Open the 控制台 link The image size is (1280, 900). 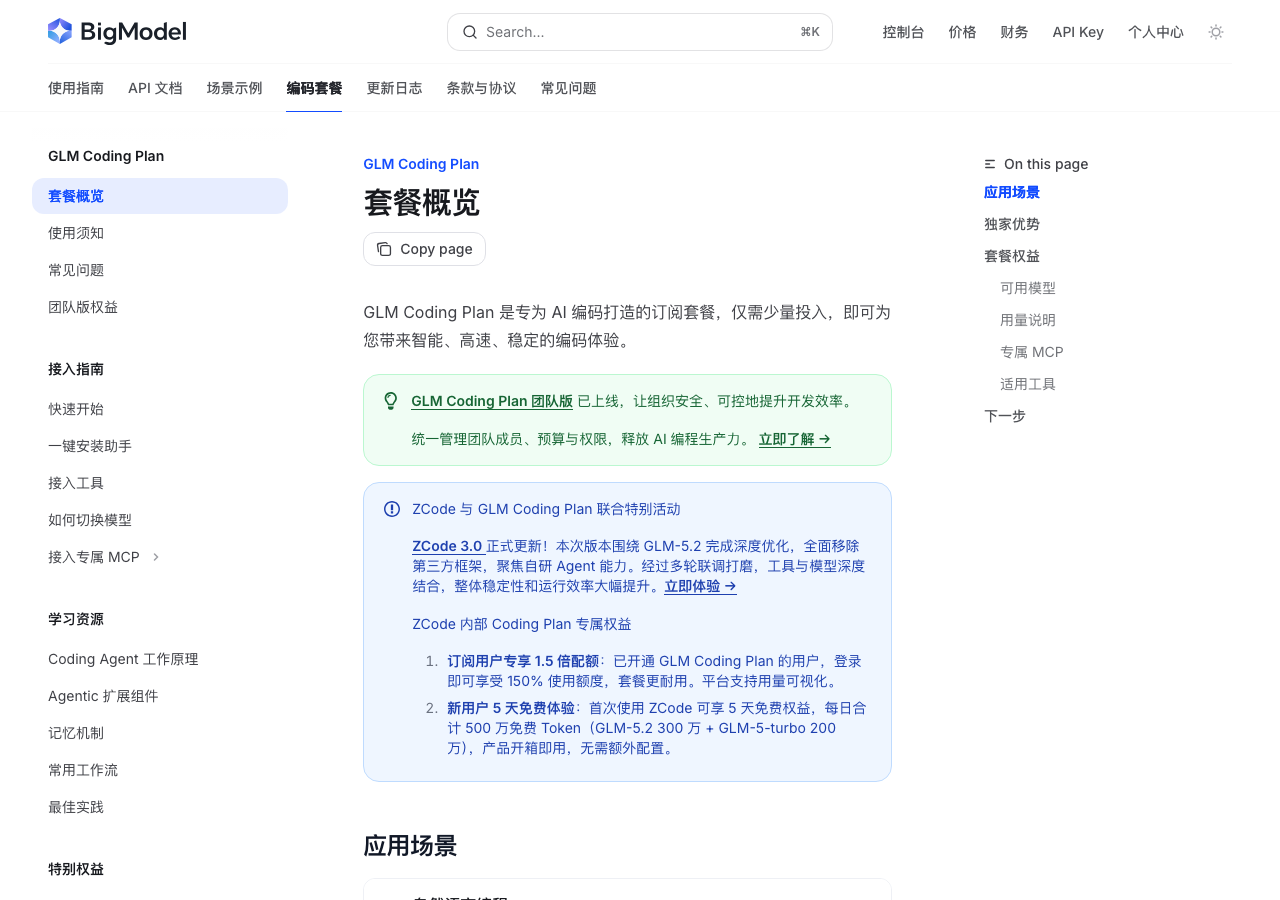[x=903, y=32]
